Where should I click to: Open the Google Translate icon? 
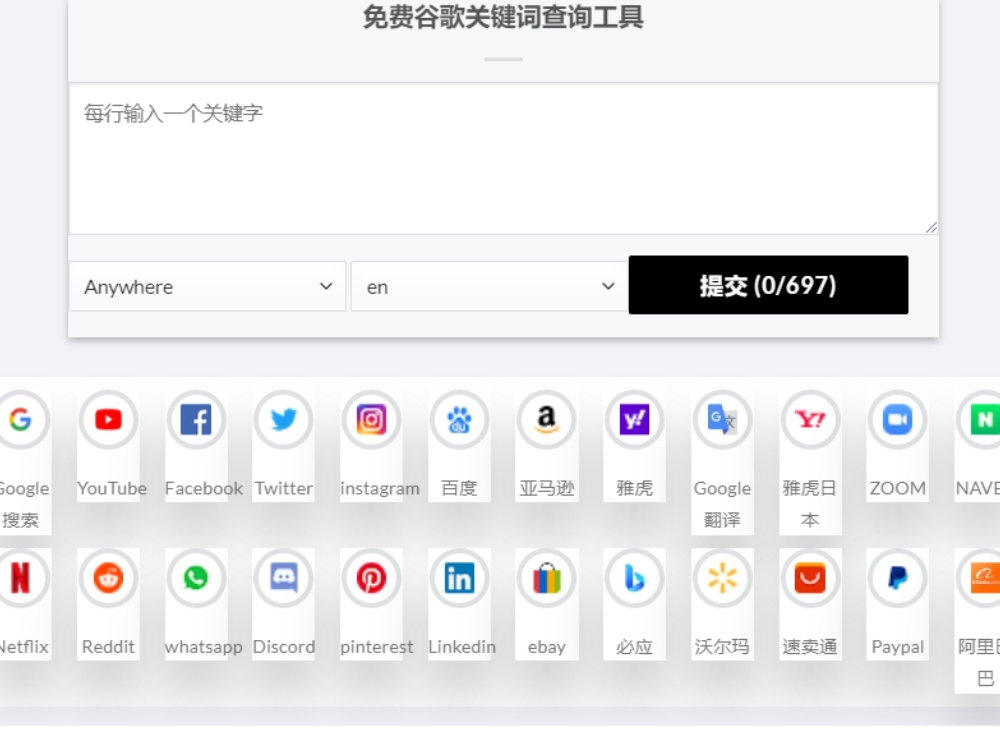point(722,420)
